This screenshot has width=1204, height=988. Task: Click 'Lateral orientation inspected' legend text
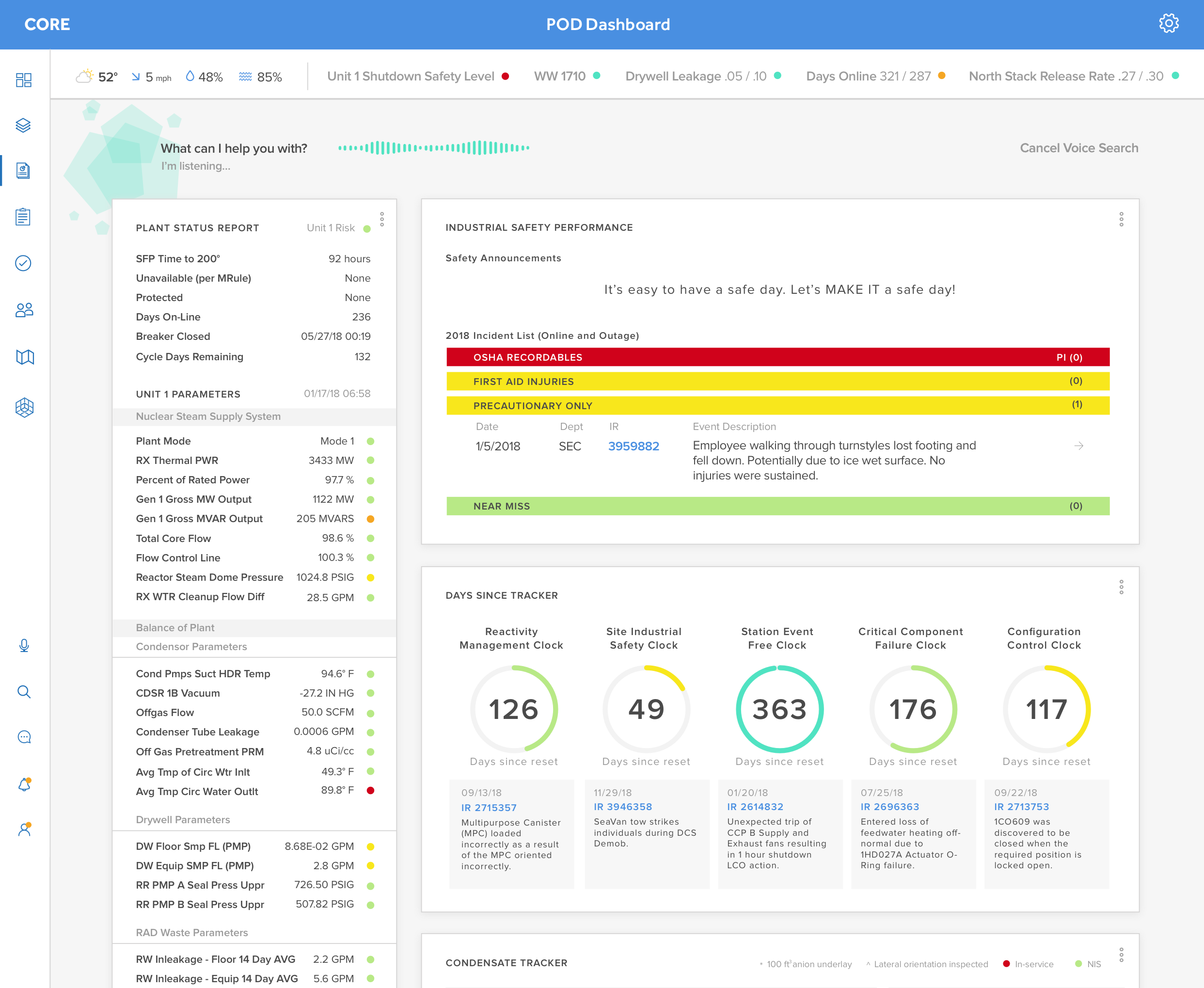[x=931, y=964]
